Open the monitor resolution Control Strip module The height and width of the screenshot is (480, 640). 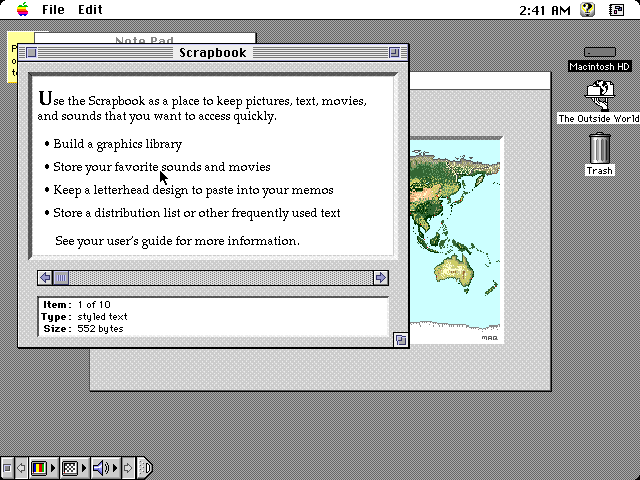[x=74, y=468]
